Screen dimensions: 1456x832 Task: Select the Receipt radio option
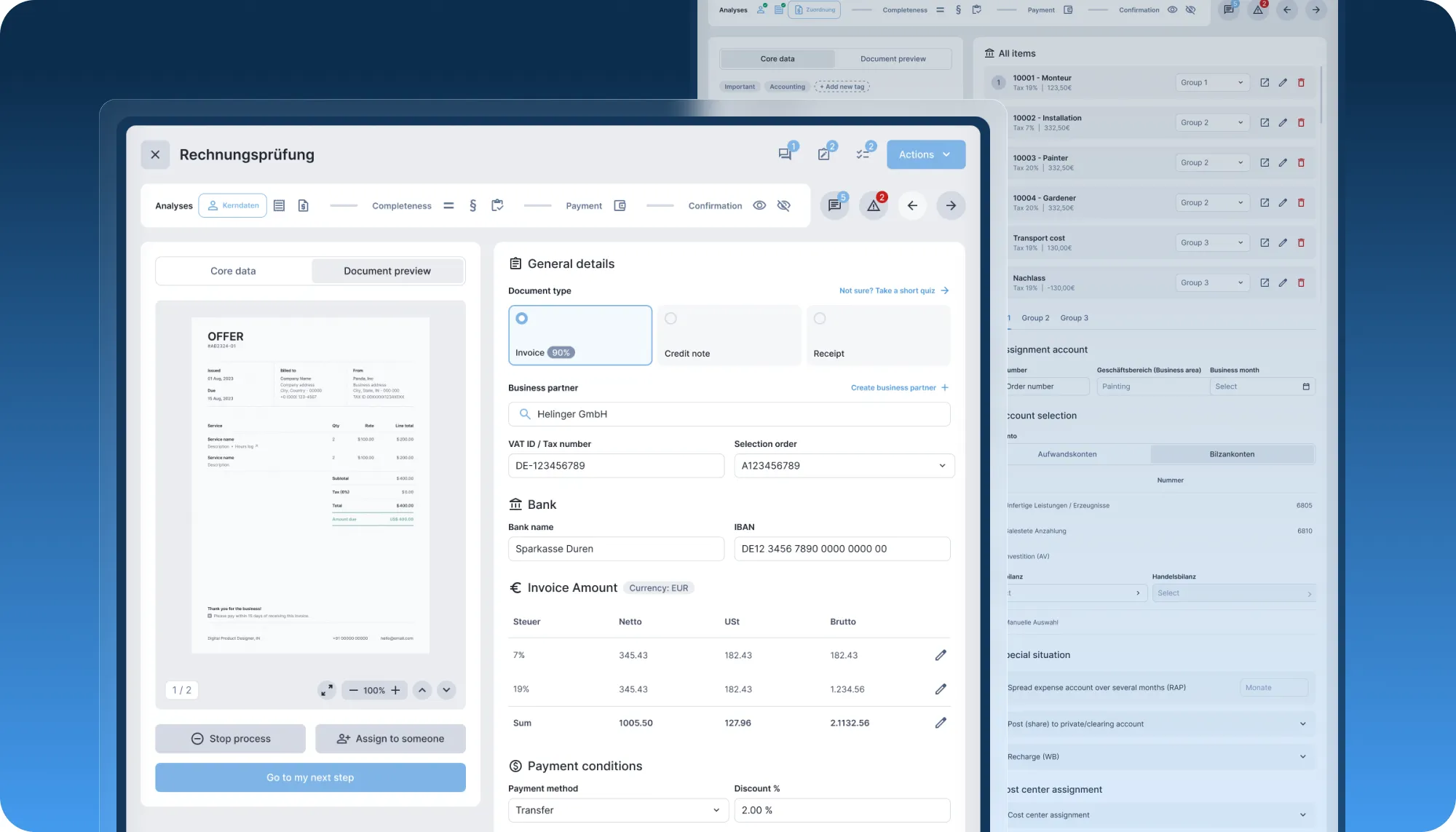tap(820, 319)
